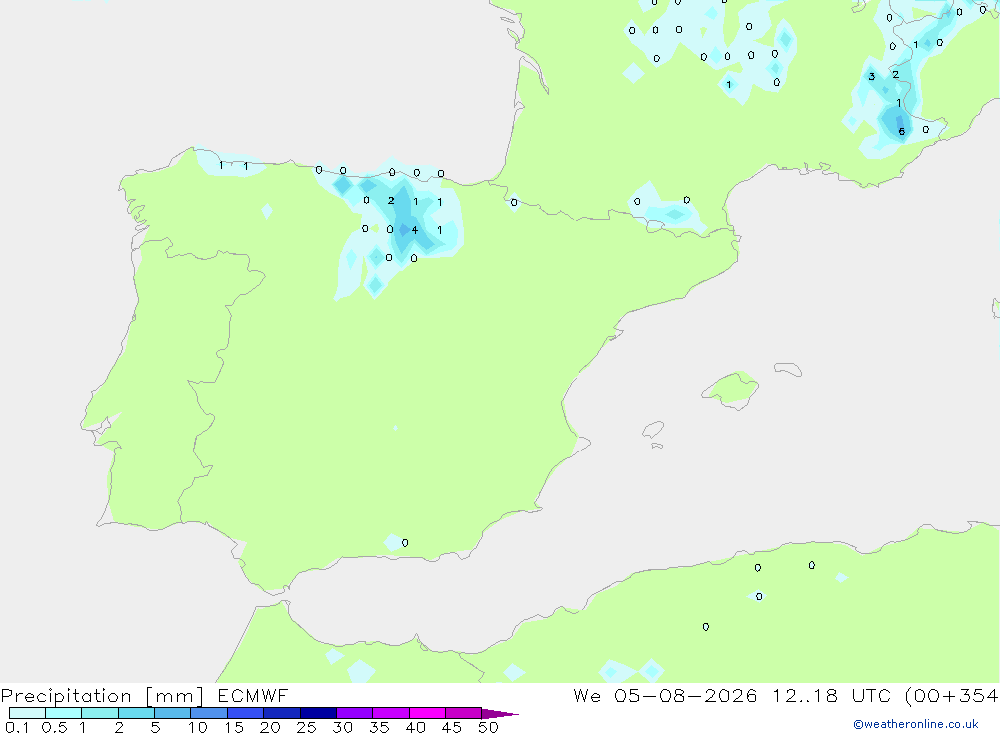Pick the 15–20 mm legend color swatch
The width and height of the screenshot is (1000, 733).
[x=245, y=713]
